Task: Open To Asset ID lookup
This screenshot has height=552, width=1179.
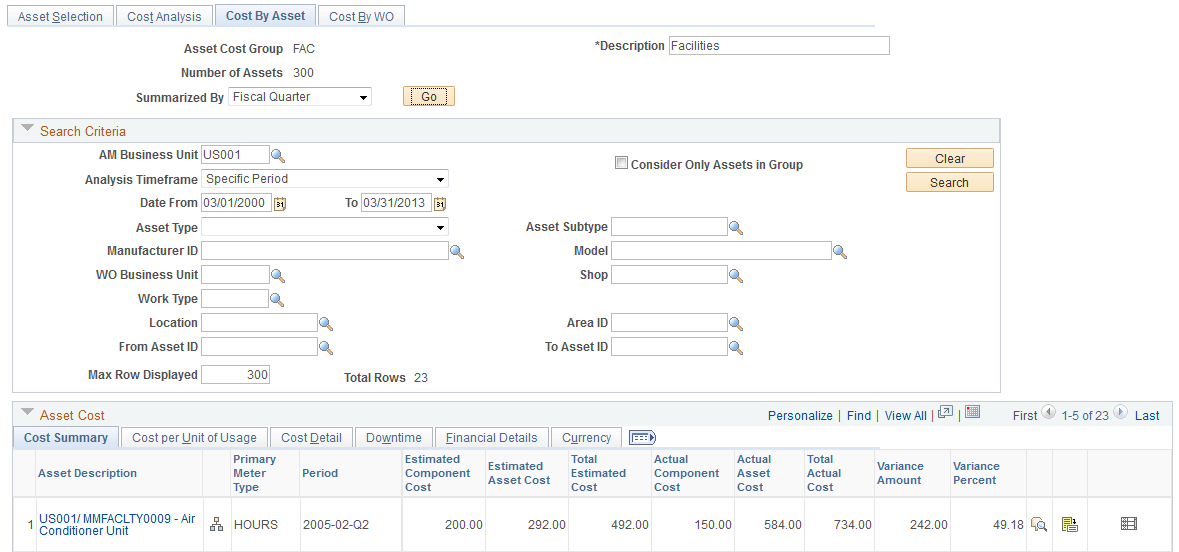Action: pos(736,348)
